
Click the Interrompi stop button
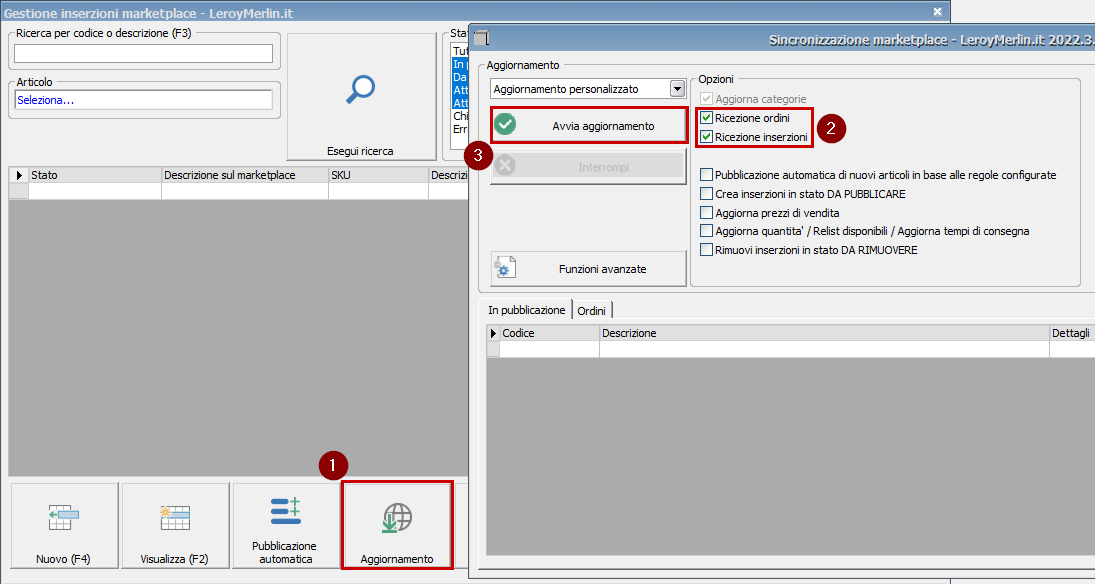pos(589,167)
